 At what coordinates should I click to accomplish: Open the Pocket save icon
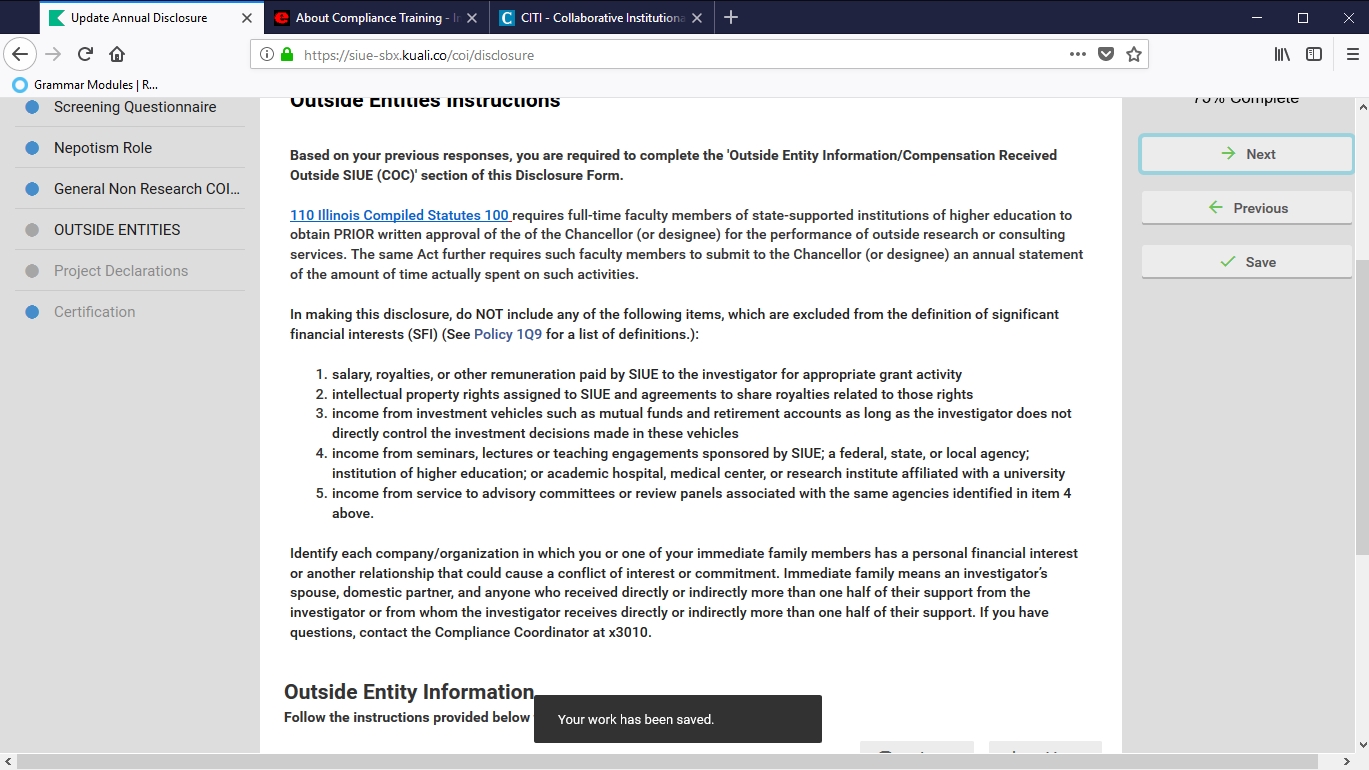(1105, 54)
